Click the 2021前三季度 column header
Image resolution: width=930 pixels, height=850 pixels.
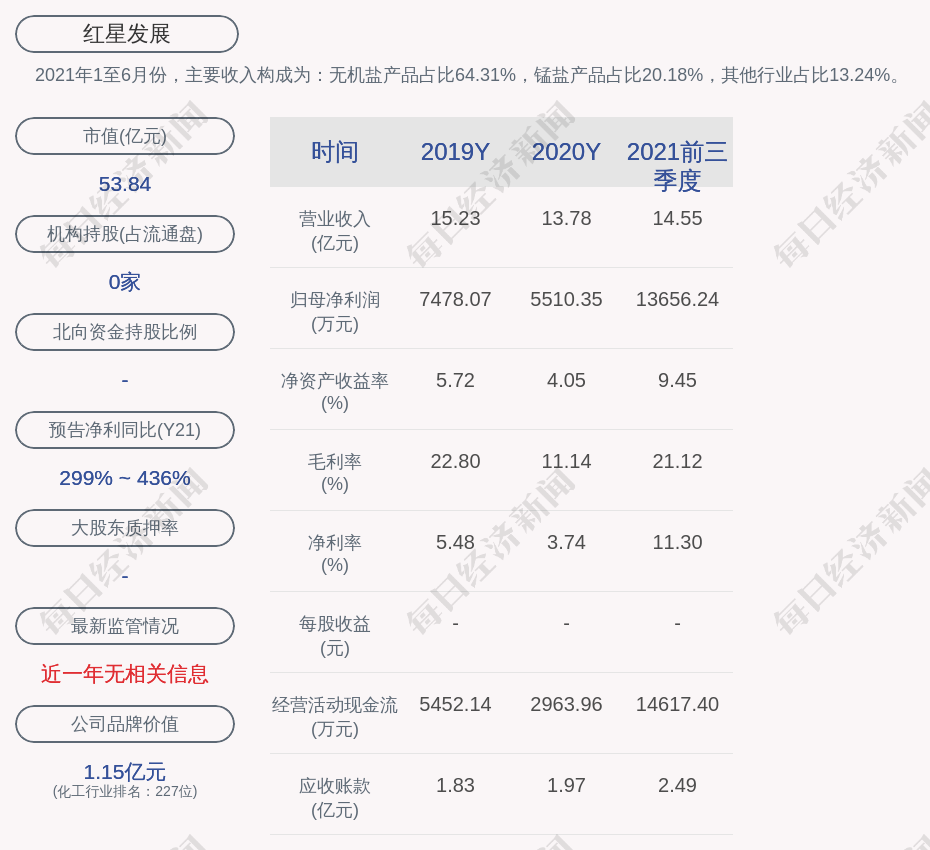click(x=677, y=166)
